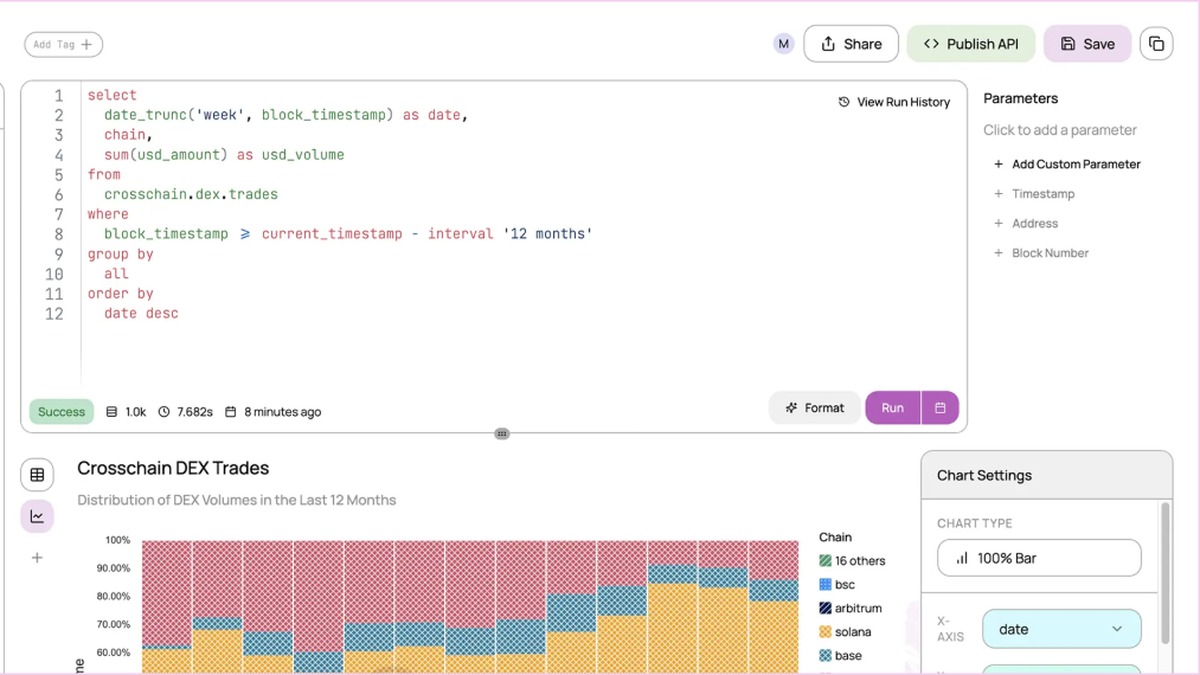Click the Parameters heading
Image resolution: width=1200 pixels, height=675 pixels.
click(x=1021, y=98)
